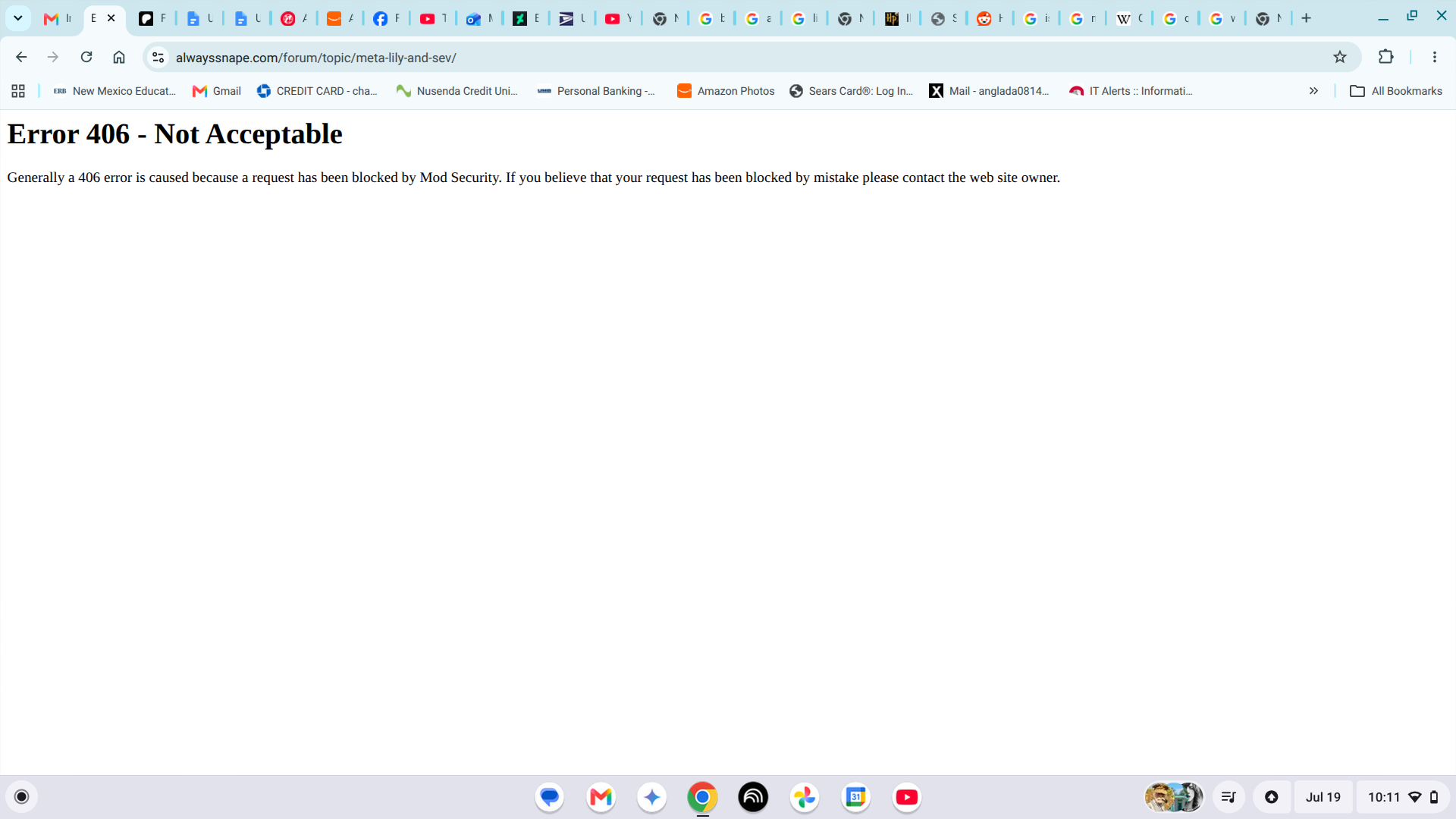
Task: Launch YouTube from the shelf
Action: click(906, 797)
